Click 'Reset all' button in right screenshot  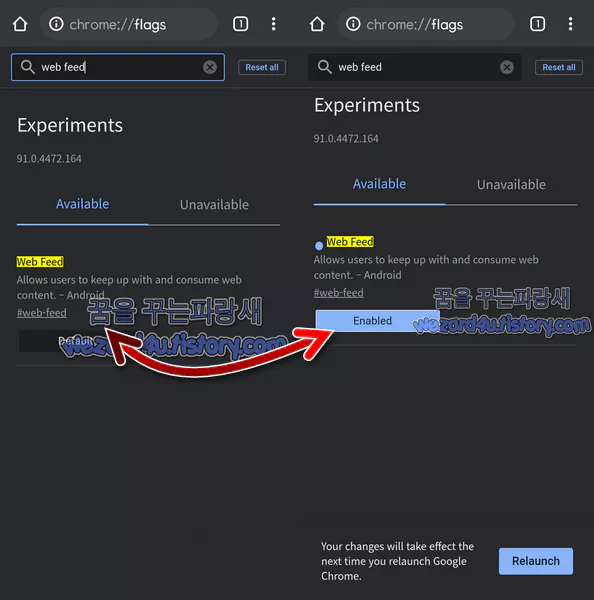click(559, 67)
